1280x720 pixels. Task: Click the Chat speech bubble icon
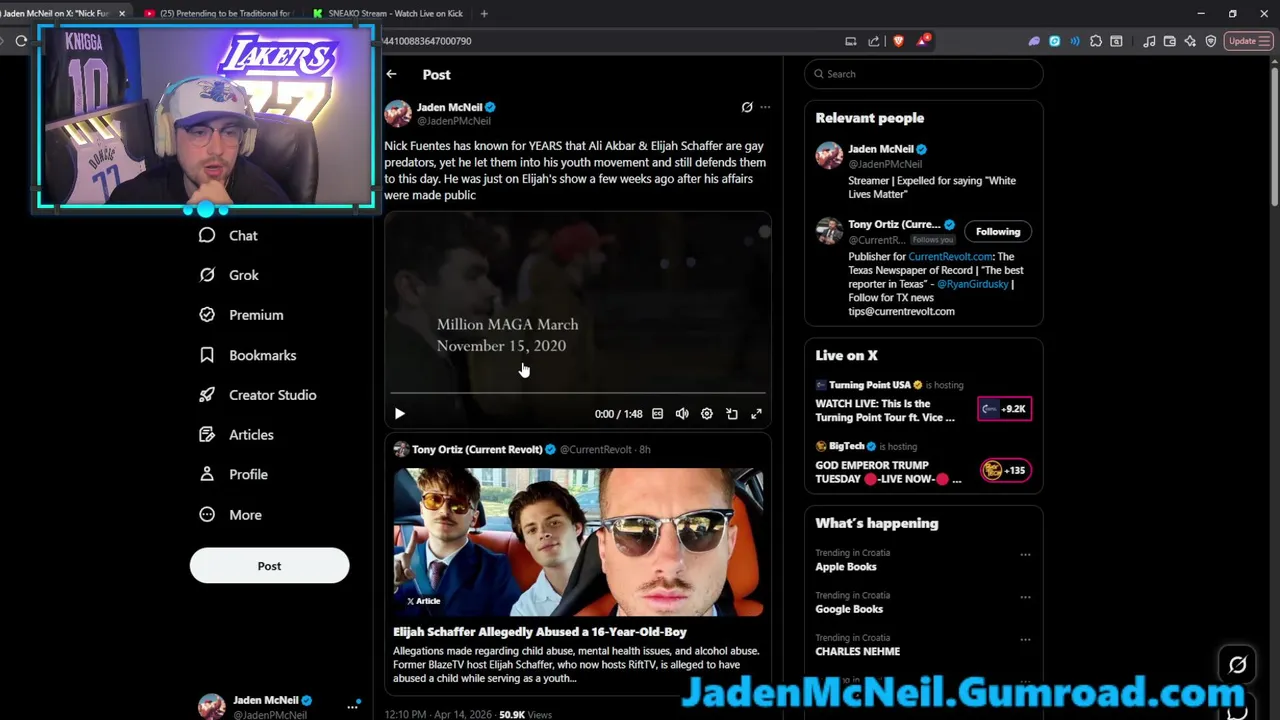point(207,235)
